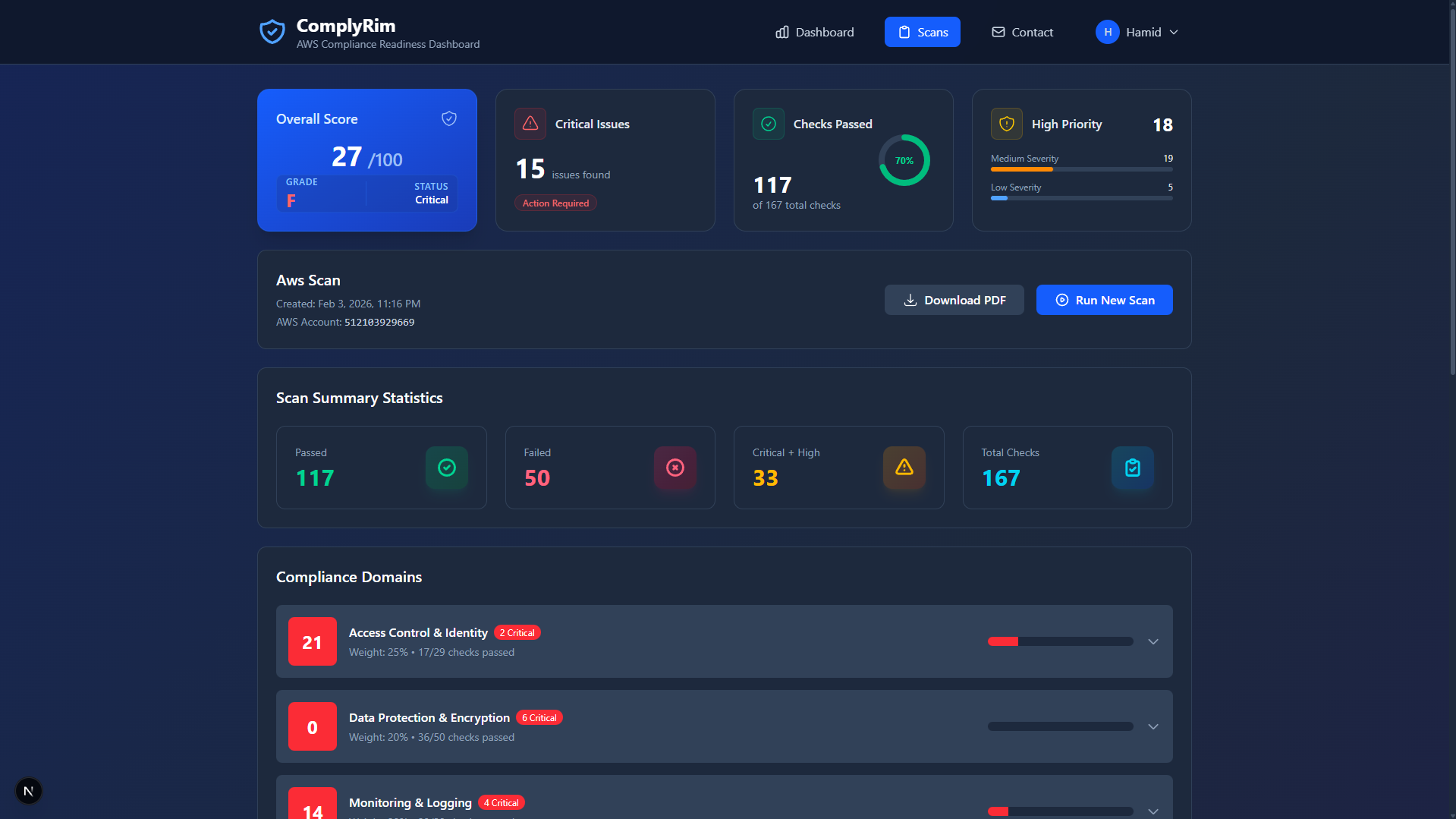1456x819 pixels.
Task: Click the Medium Severity progress bar
Action: coord(1081,169)
